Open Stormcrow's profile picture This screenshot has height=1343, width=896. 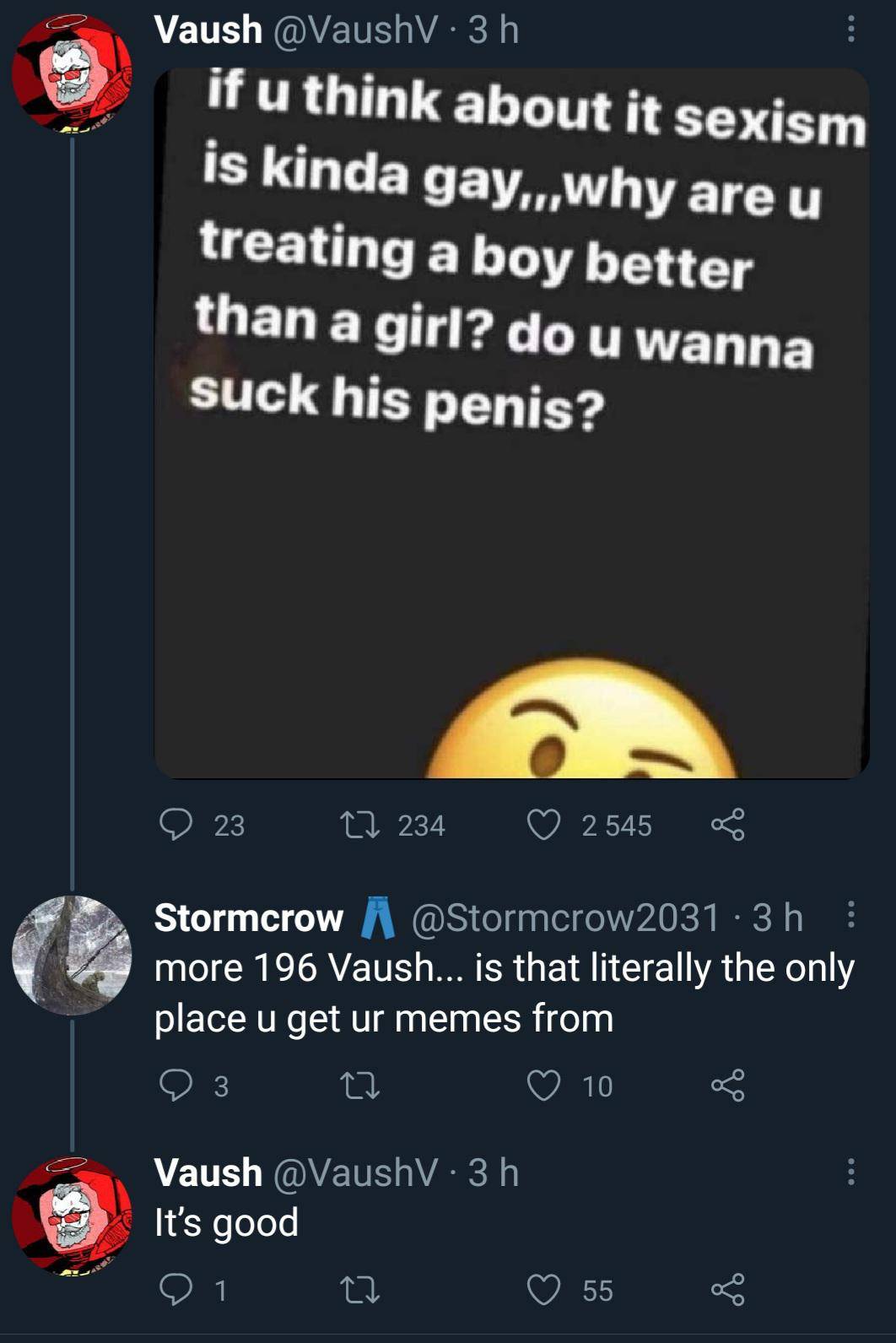pos(72,955)
